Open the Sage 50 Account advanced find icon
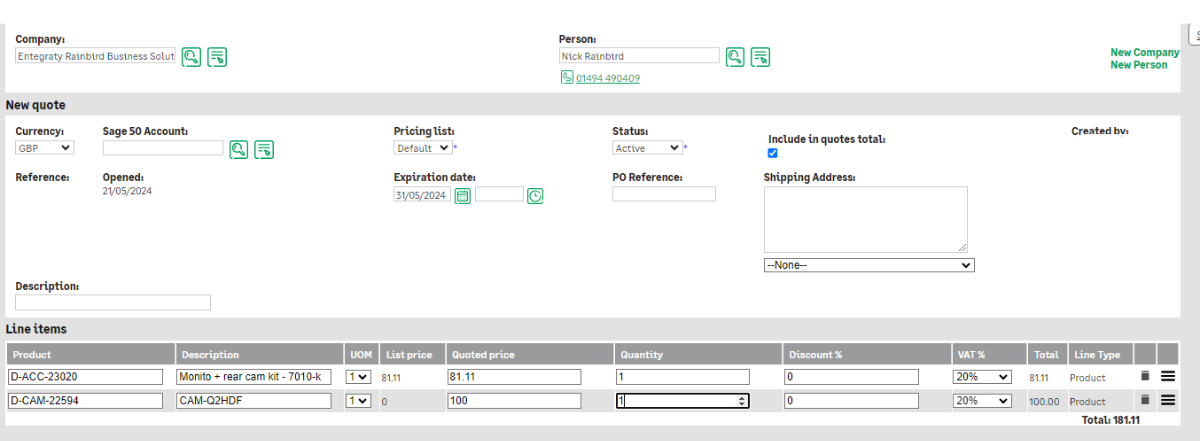The height and width of the screenshot is (441, 1200). click(x=264, y=149)
